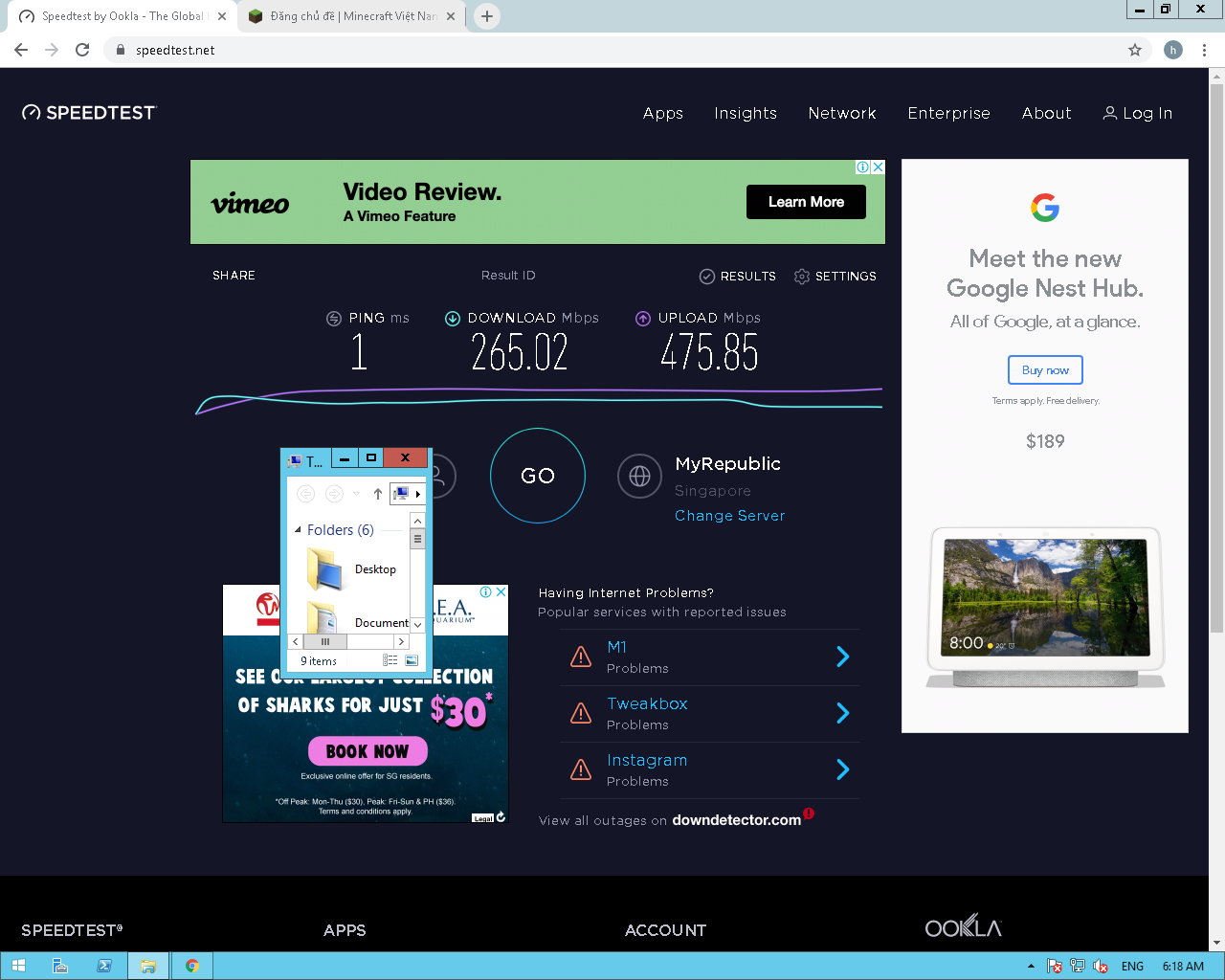Viewport: 1225px width, 980px height.
Task: Open a new Chrome tab
Action: coord(487,16)
